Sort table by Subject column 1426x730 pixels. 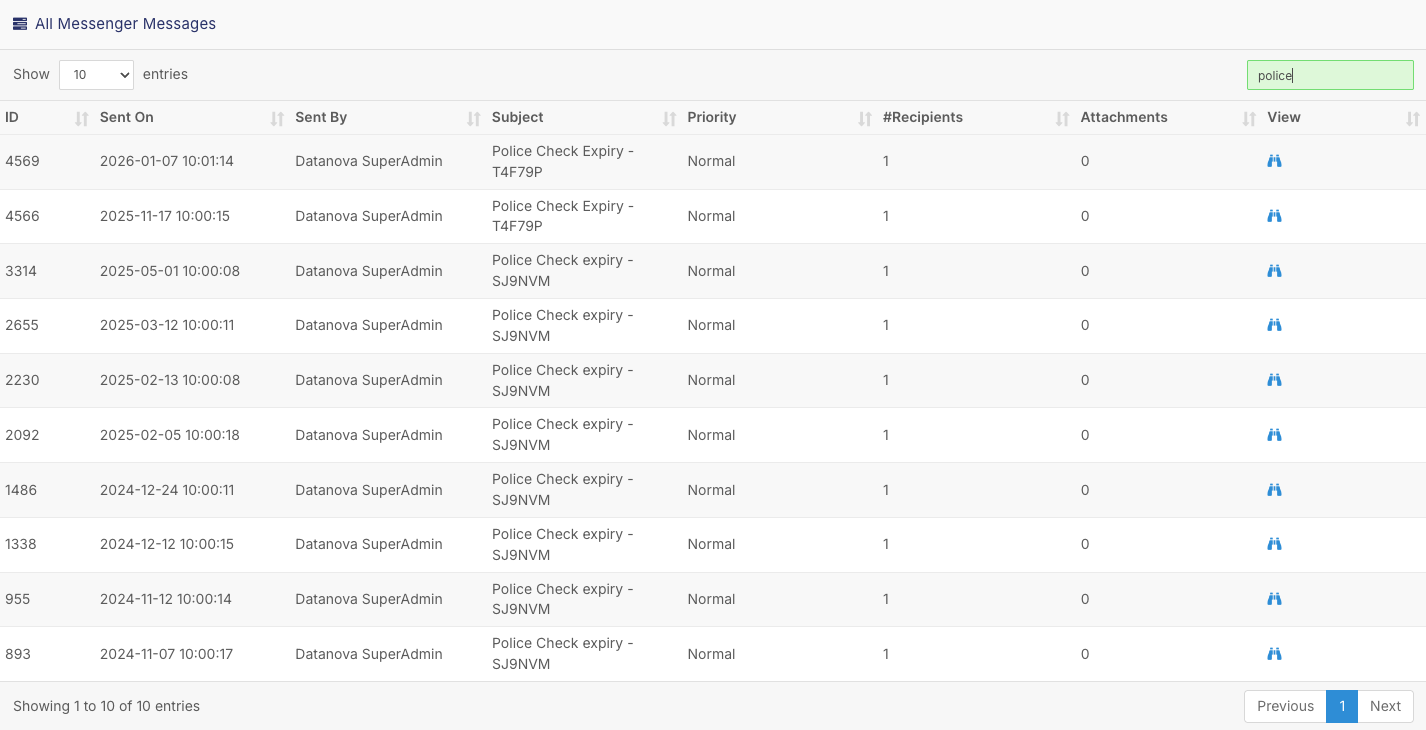[584, 118]
